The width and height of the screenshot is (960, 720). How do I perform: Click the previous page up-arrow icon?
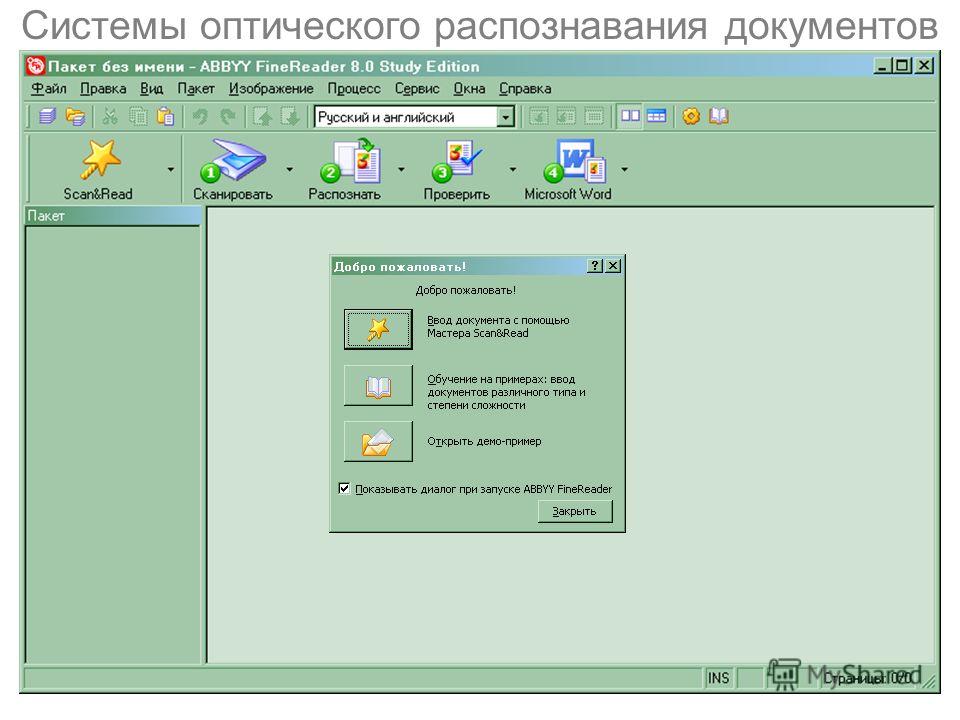(x=263, y=116)
